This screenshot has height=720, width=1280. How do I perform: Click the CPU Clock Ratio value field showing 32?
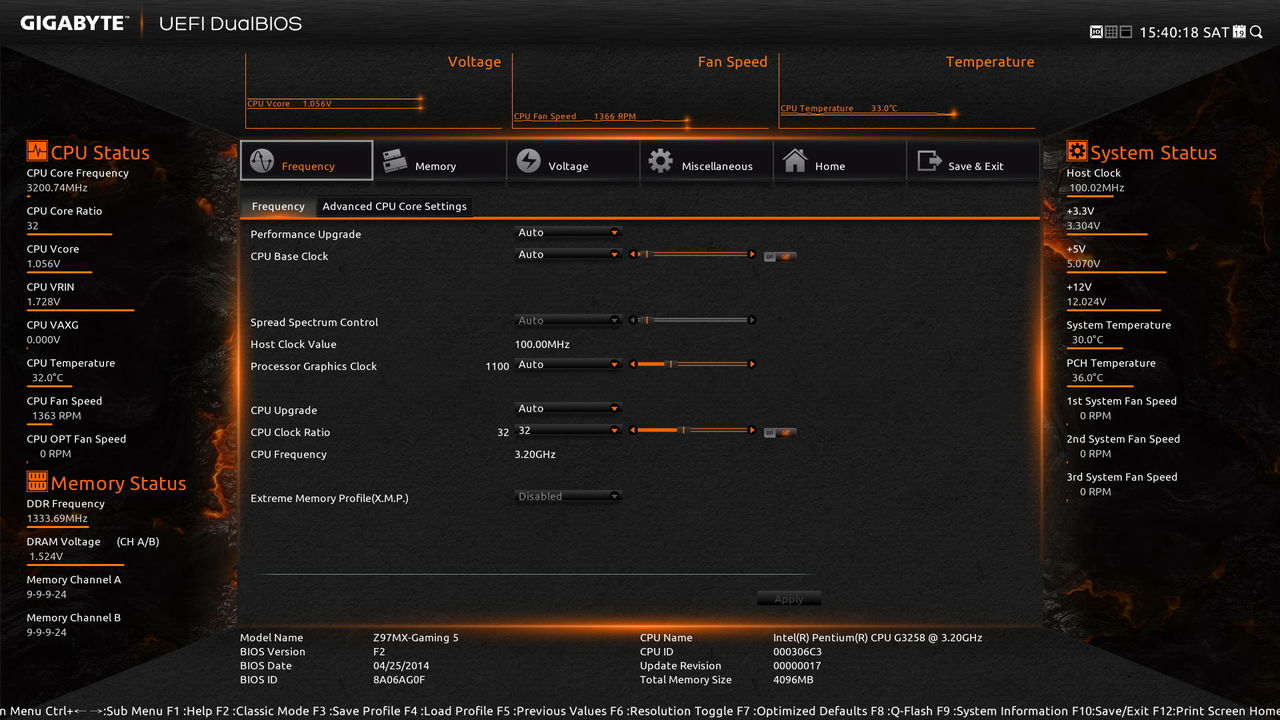pyautogui.click(x=568, y=430)
